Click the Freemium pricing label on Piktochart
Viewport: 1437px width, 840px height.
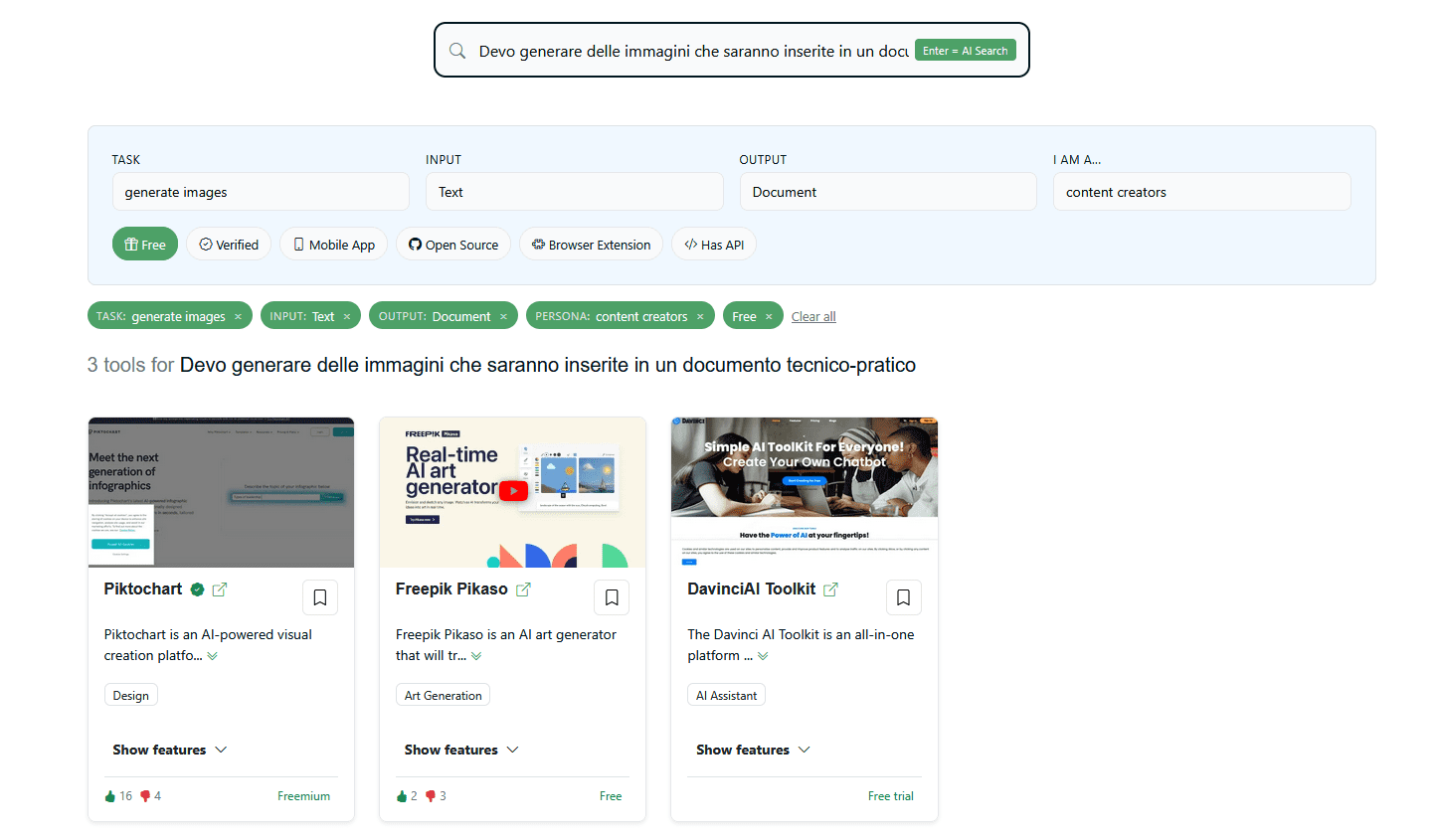click(x=304, y=796)
